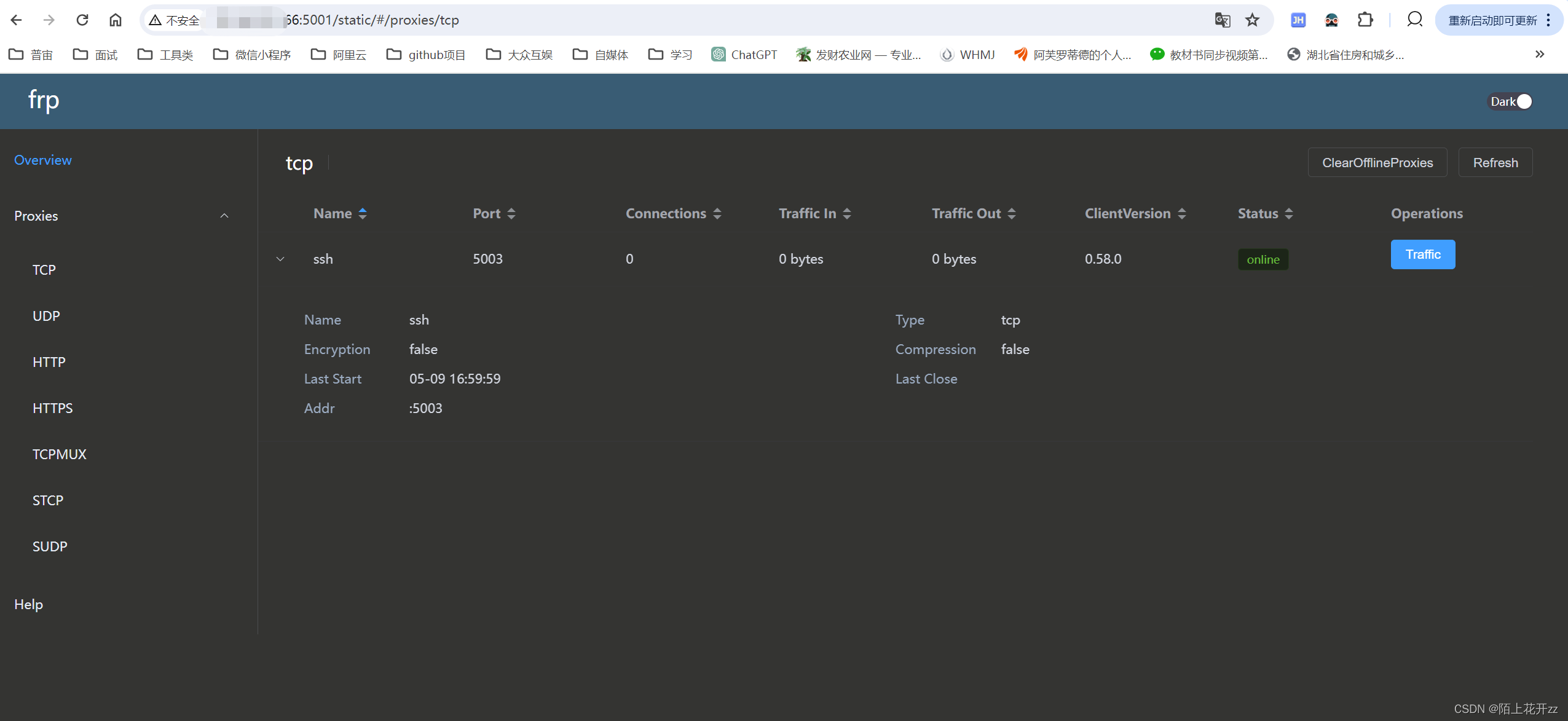The width and height of the screenshot is (1568, 721).
Task: Collapse the ssh row details chevron
Action: point(280,259)
